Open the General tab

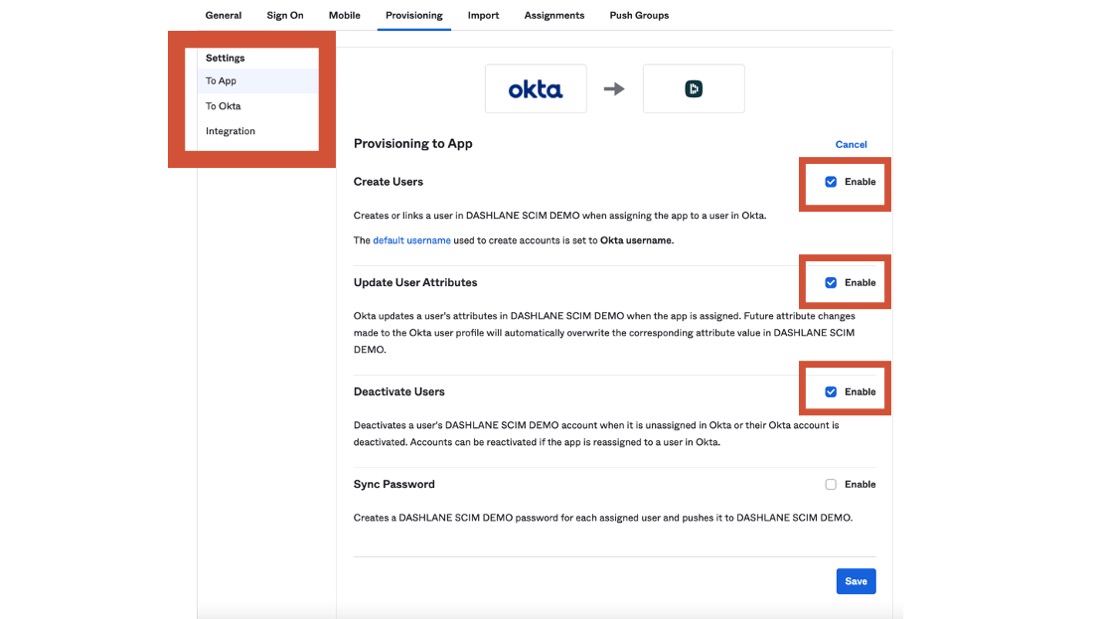click(223, 15)
